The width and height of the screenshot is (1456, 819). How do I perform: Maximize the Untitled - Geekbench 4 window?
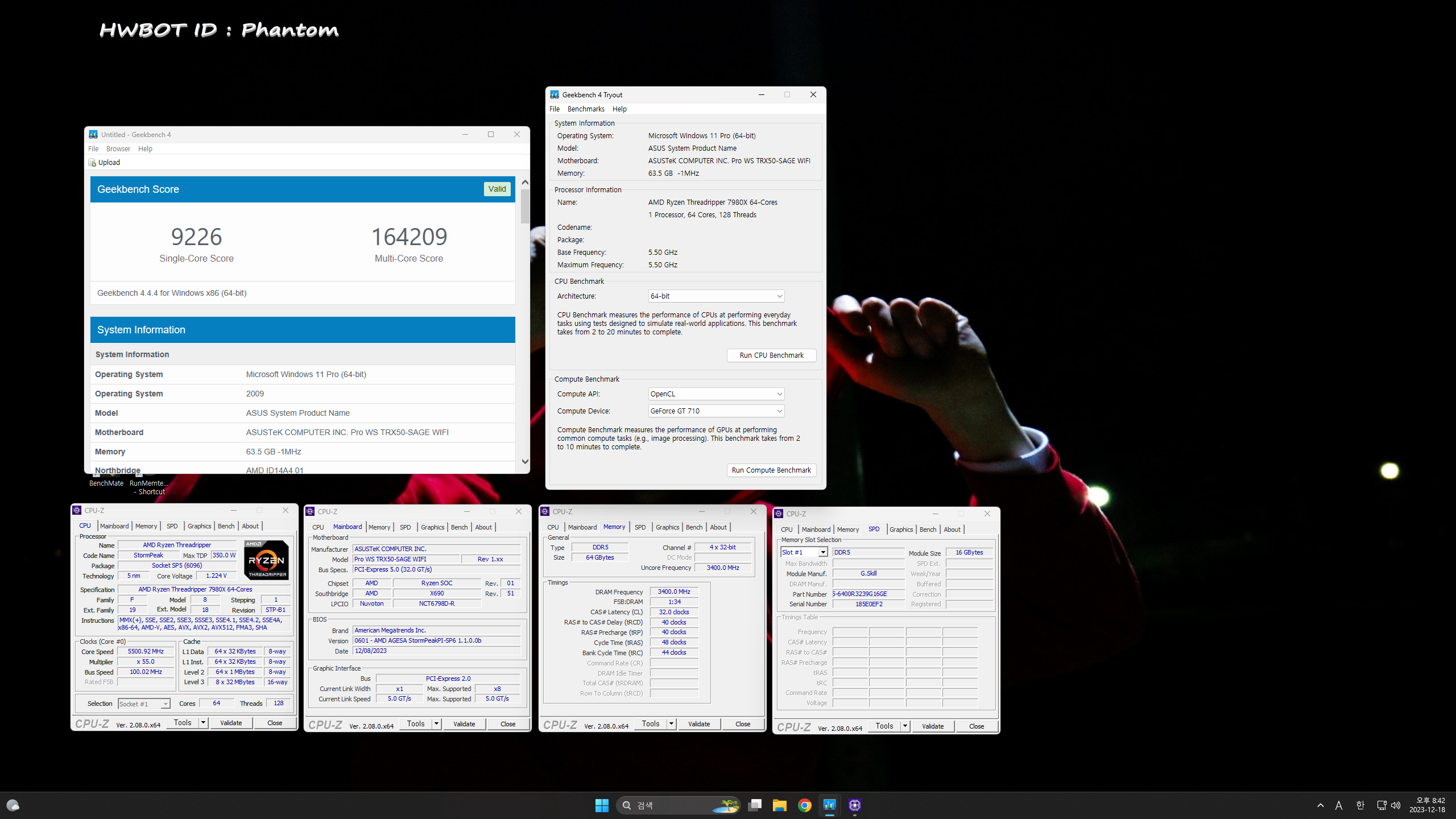490,135
